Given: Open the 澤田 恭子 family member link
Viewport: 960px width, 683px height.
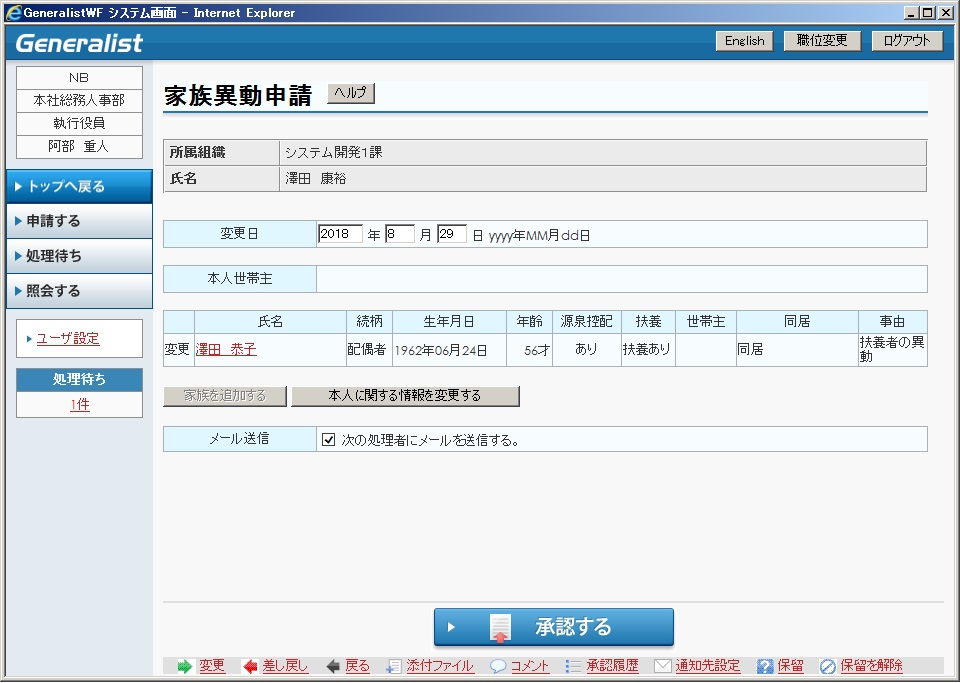Looking at the screenshot, I should (x=226, y=350).
